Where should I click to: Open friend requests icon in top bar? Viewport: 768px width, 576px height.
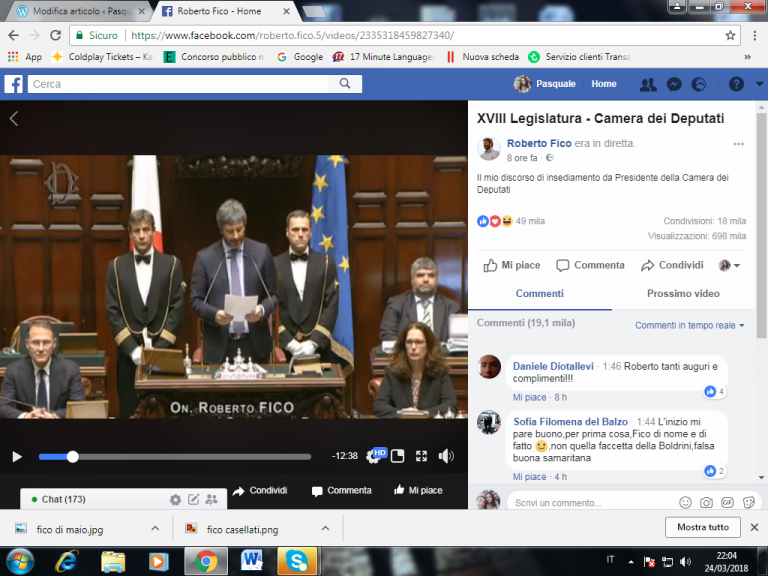coord(648,84)
